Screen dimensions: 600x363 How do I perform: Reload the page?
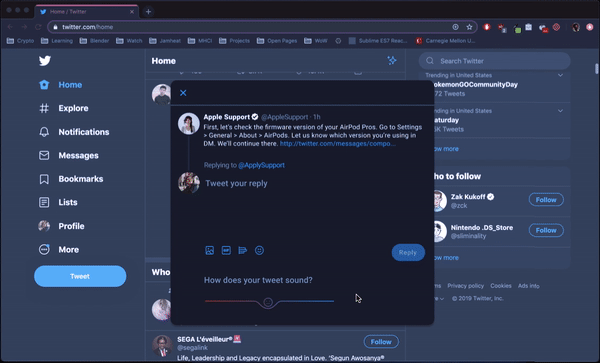click(38, 27)
